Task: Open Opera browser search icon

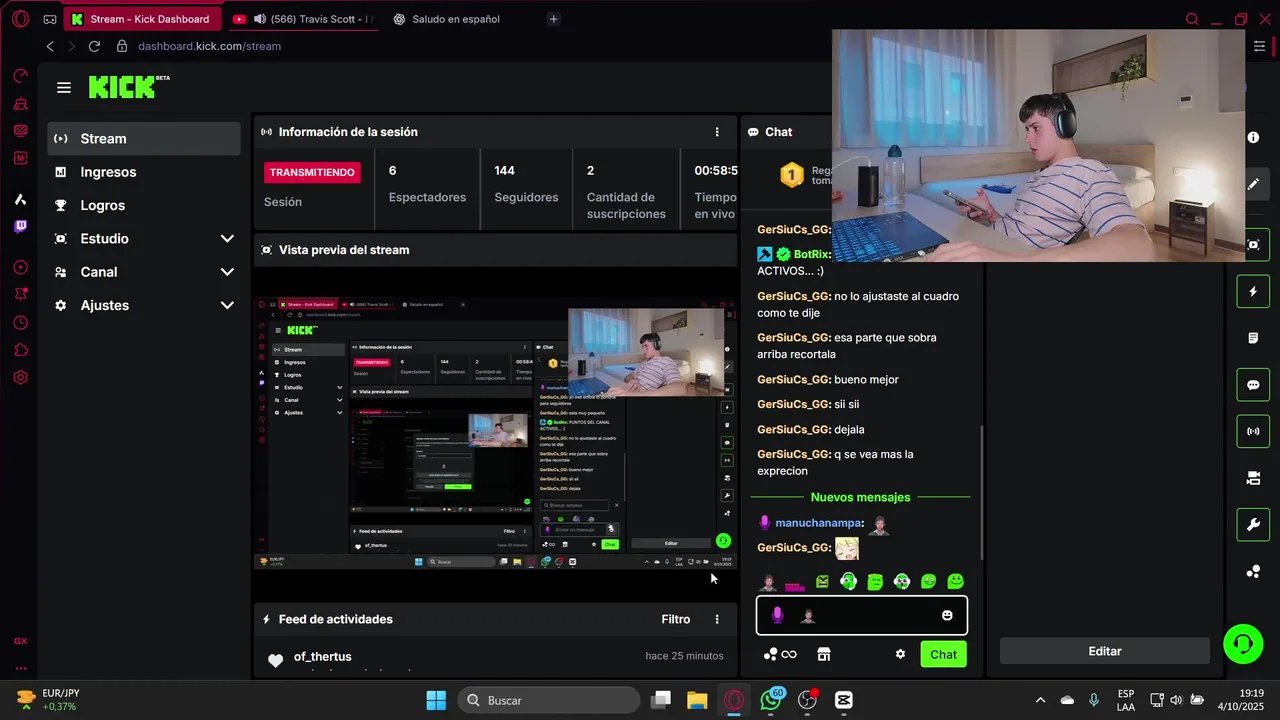Action: pyautogui.click(x=1192, y=19)
